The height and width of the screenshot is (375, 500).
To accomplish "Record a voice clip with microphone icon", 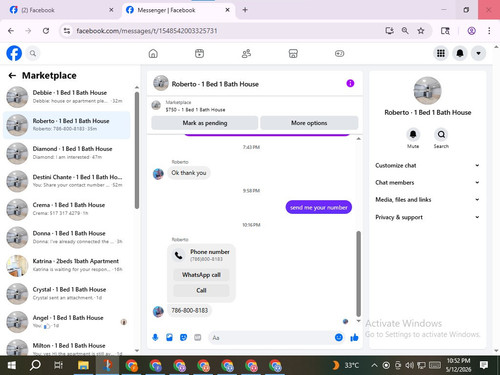I will (155, 338).
